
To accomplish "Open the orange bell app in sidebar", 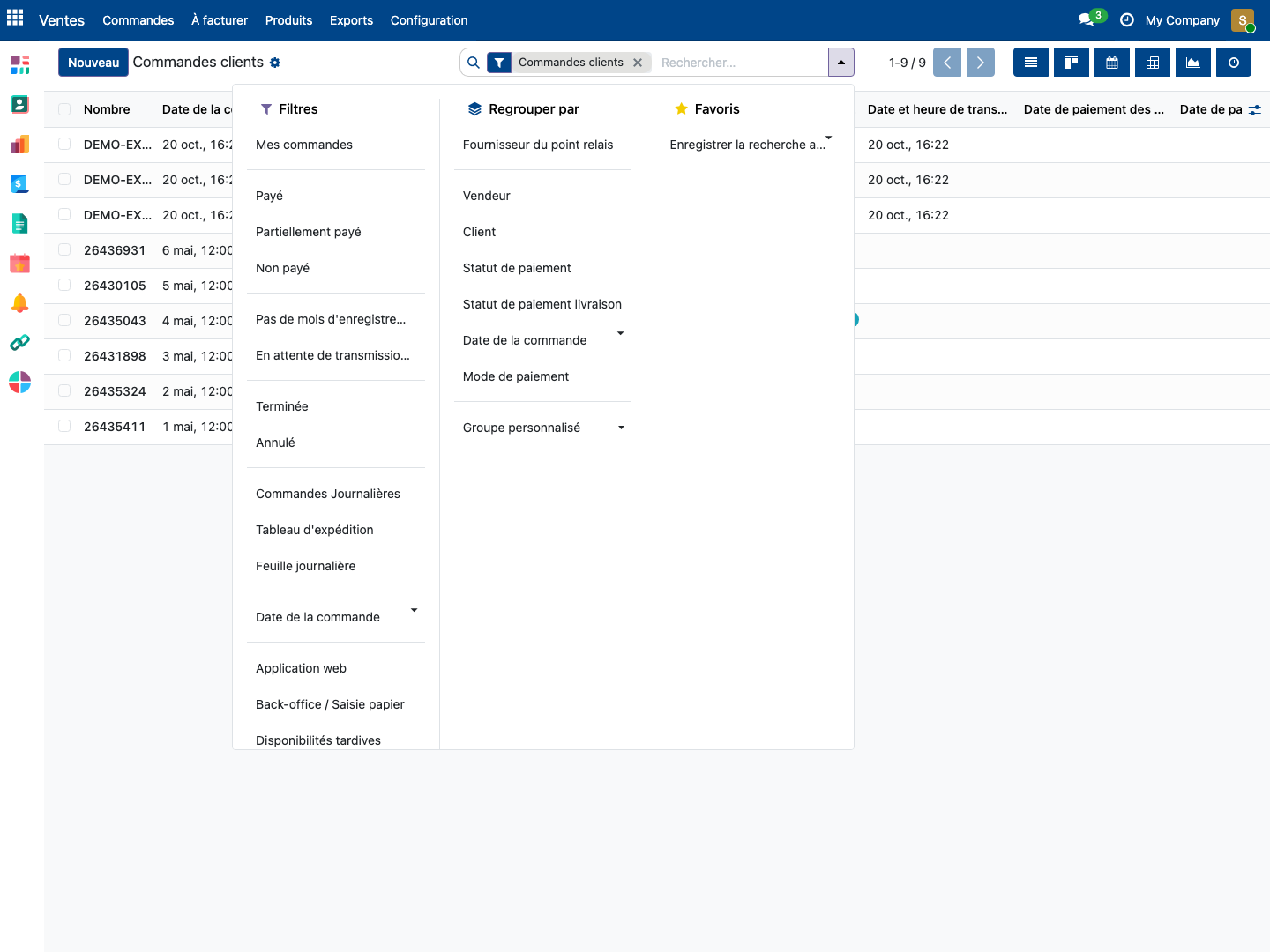I will (19, 303).
